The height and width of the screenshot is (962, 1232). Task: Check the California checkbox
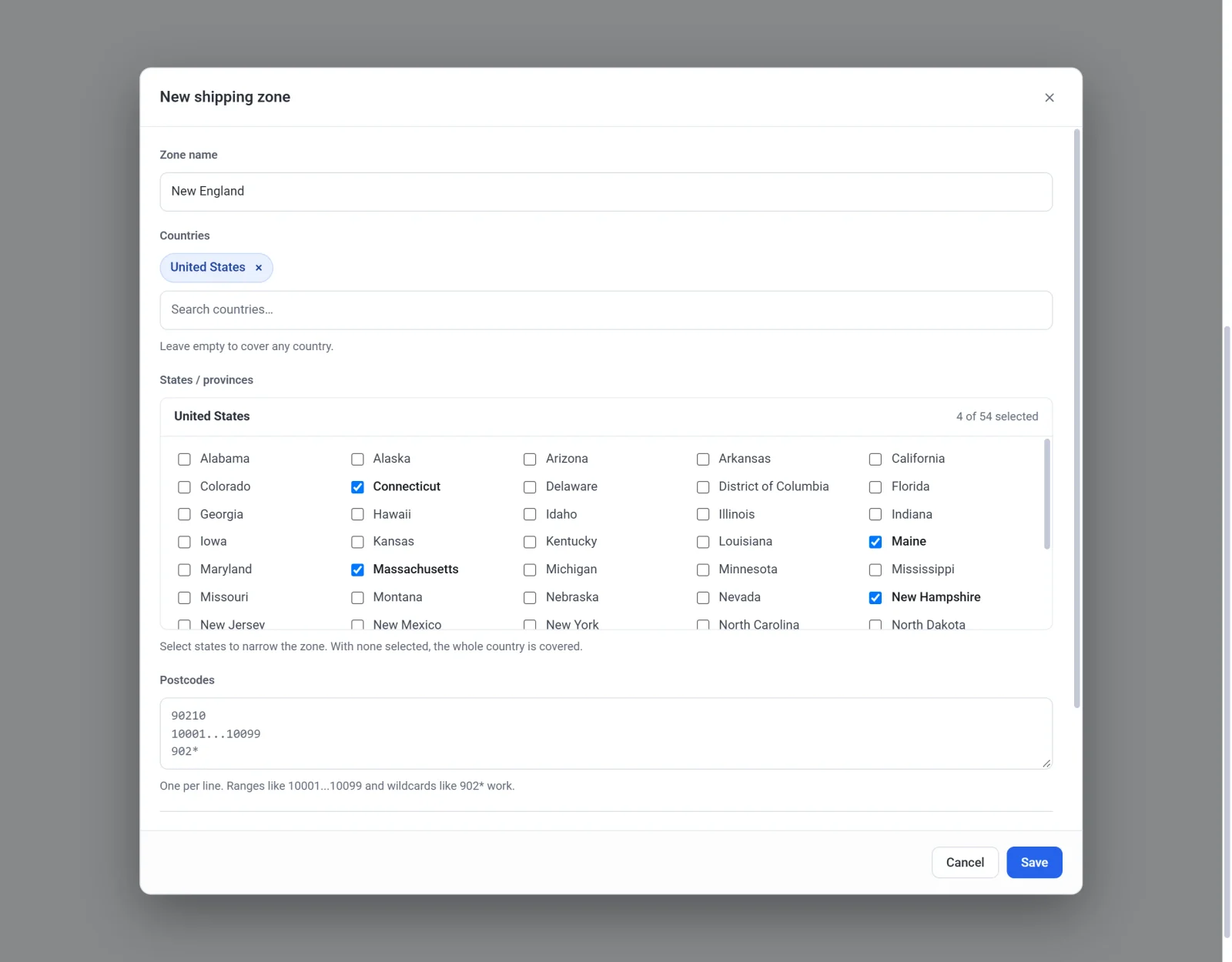(x=875, y=459)
